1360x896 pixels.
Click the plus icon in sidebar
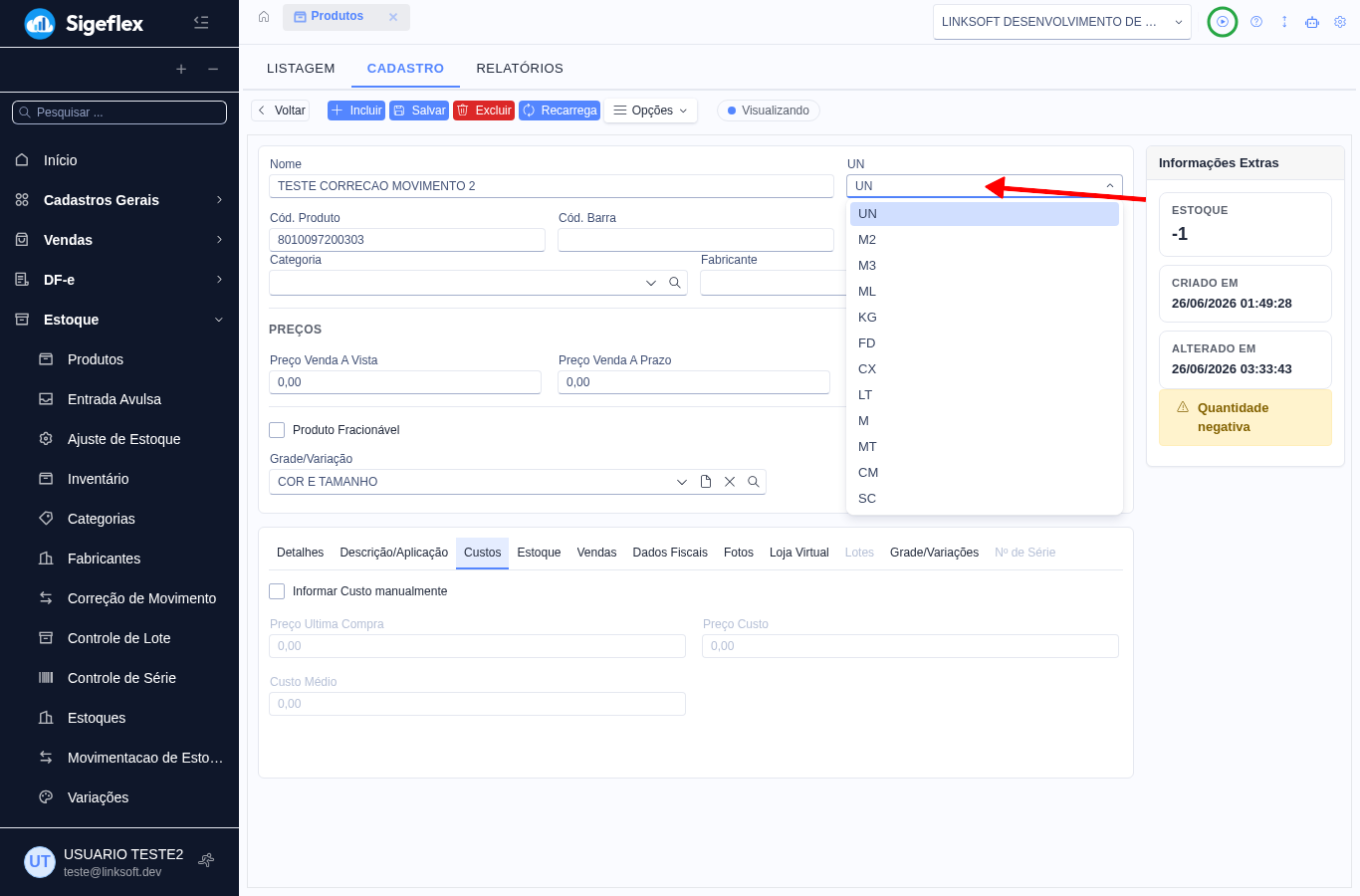pos(181,69)
